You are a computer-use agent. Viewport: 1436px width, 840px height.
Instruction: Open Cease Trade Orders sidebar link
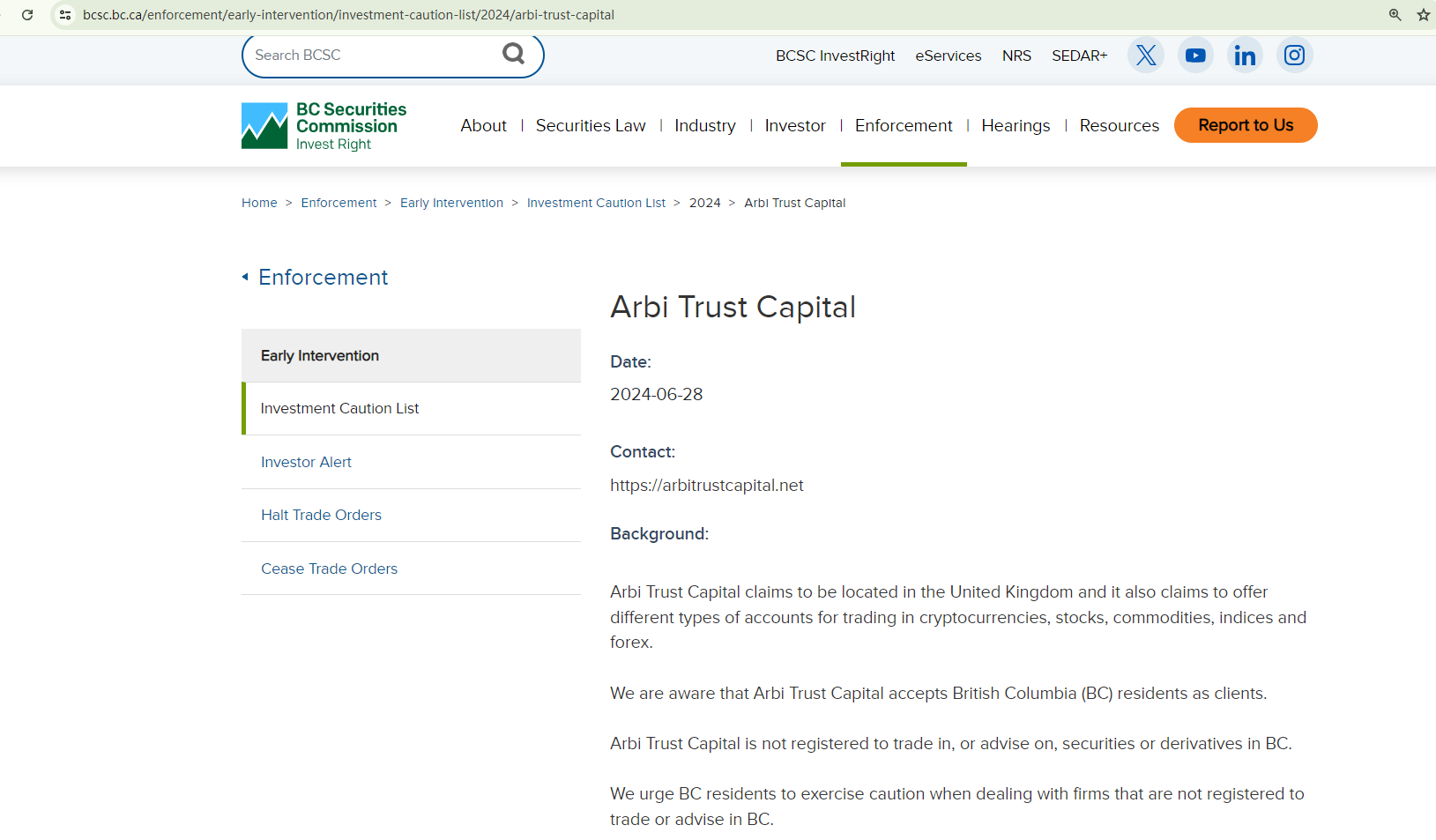(329, 569)
